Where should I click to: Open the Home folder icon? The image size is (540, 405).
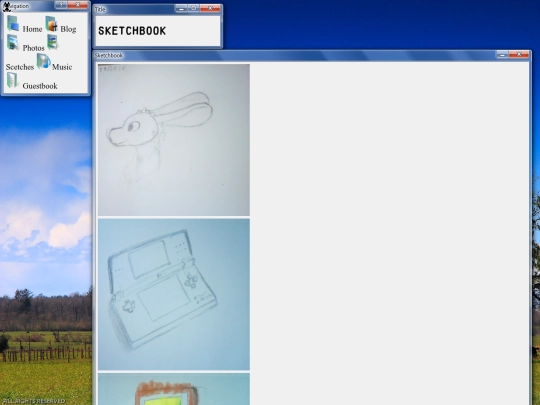[13, 23]
